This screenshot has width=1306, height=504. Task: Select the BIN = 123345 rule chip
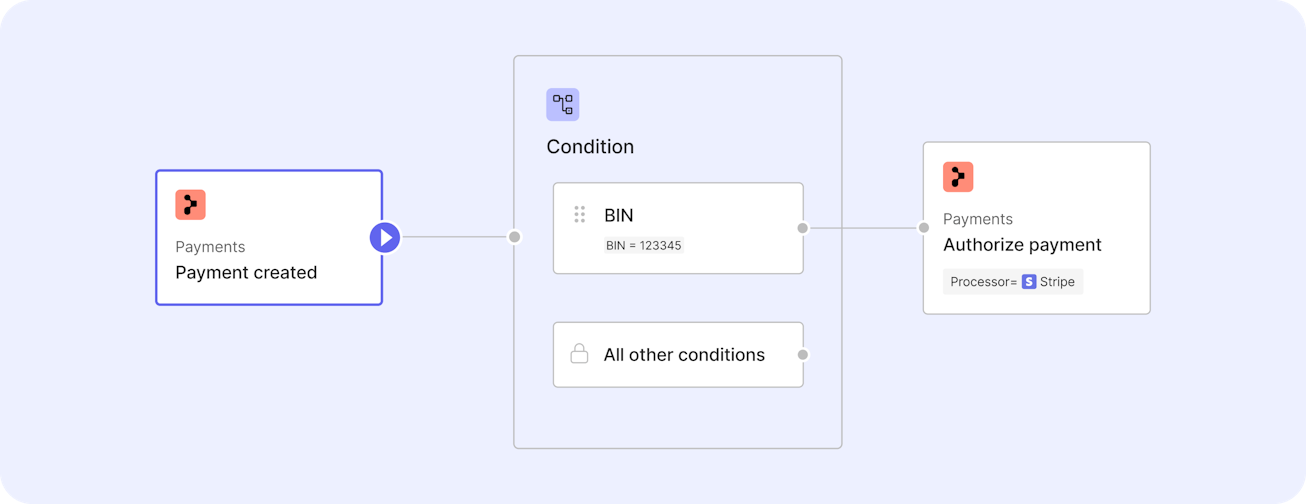tap(643, 245)
